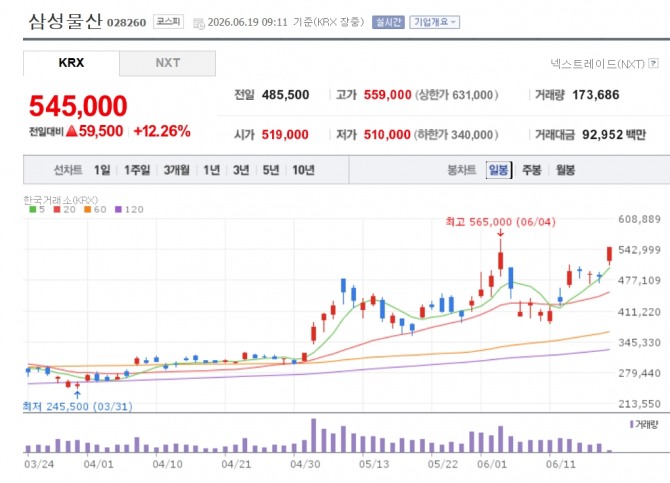Click the 542,999 price axis label
670x483 pixels.
pyautogui.click(x=639, y=250)
